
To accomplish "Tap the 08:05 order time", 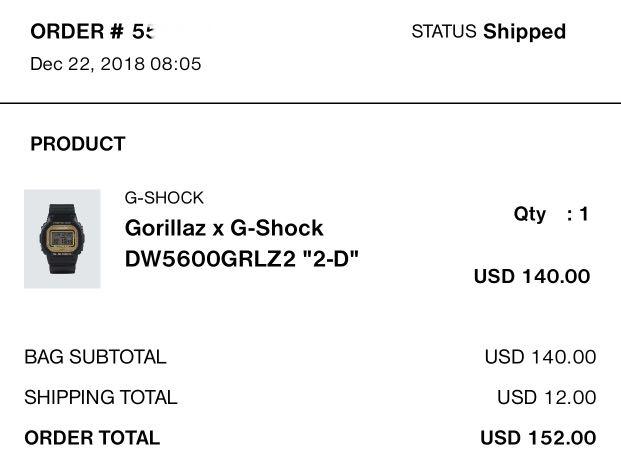I will tap(175, 64).
